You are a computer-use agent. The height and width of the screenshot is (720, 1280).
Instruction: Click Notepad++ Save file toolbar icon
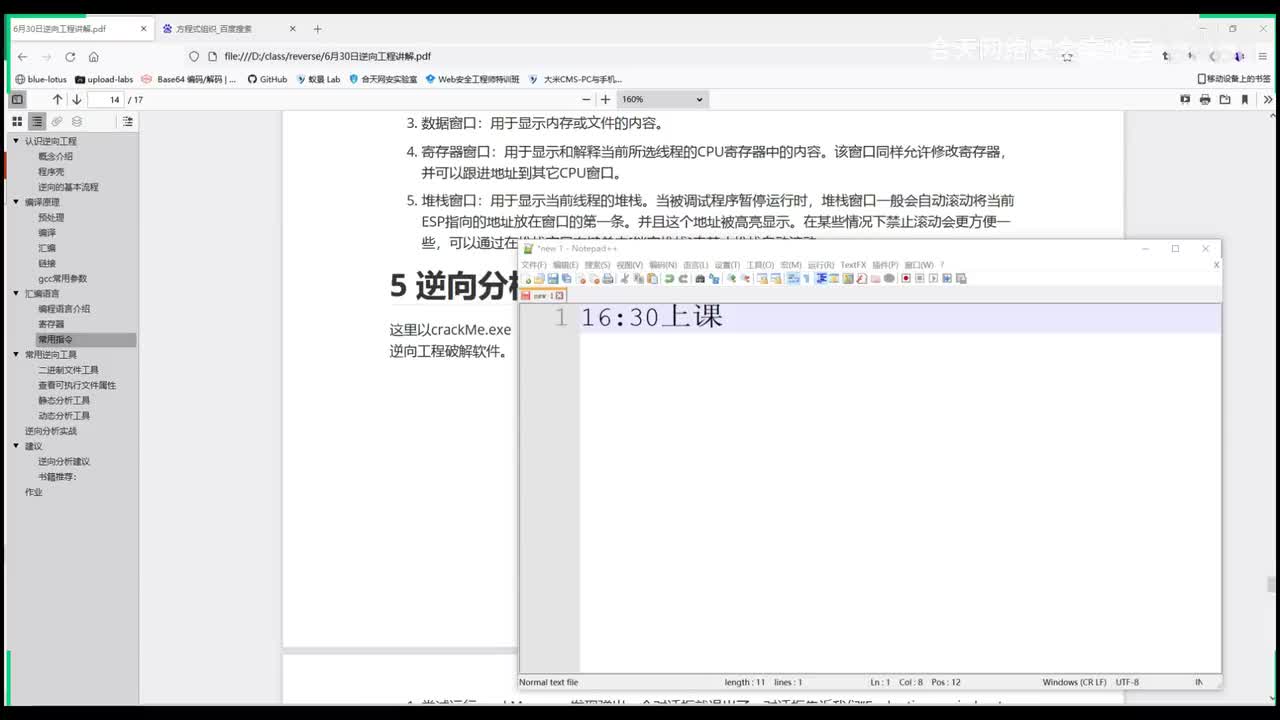pyautogui.click(x=553, y=279)
